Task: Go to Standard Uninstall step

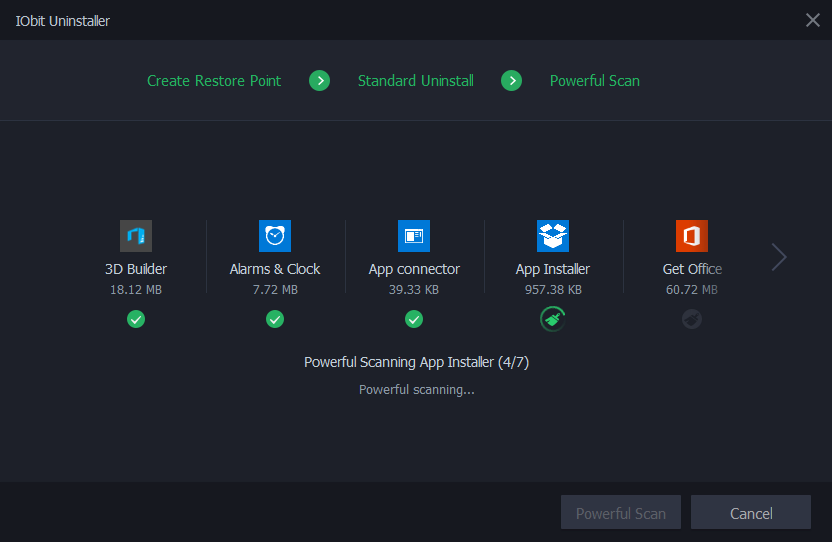Action: coord(416,81)
